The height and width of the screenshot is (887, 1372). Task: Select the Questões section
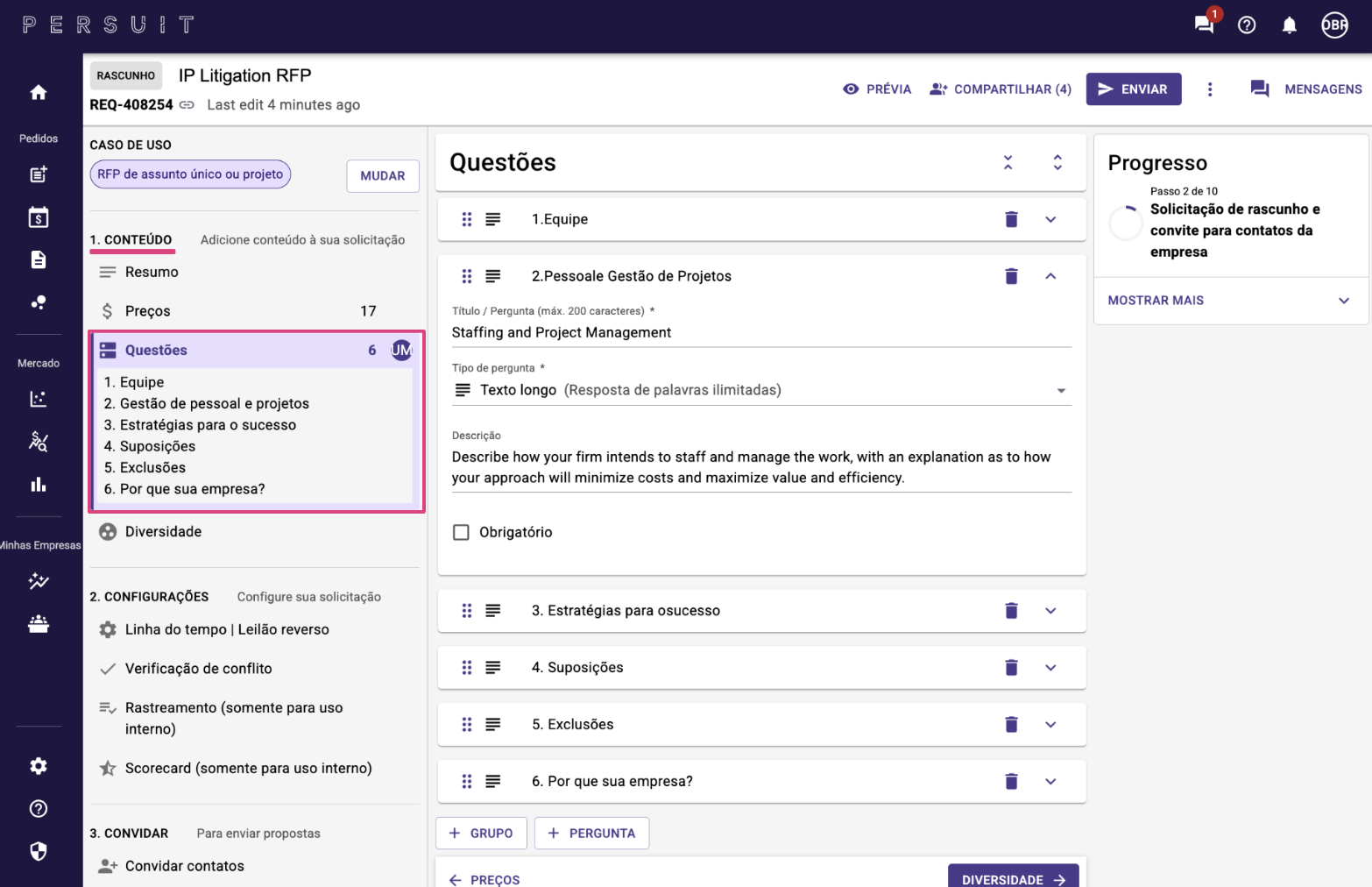(x=254, y=351)
